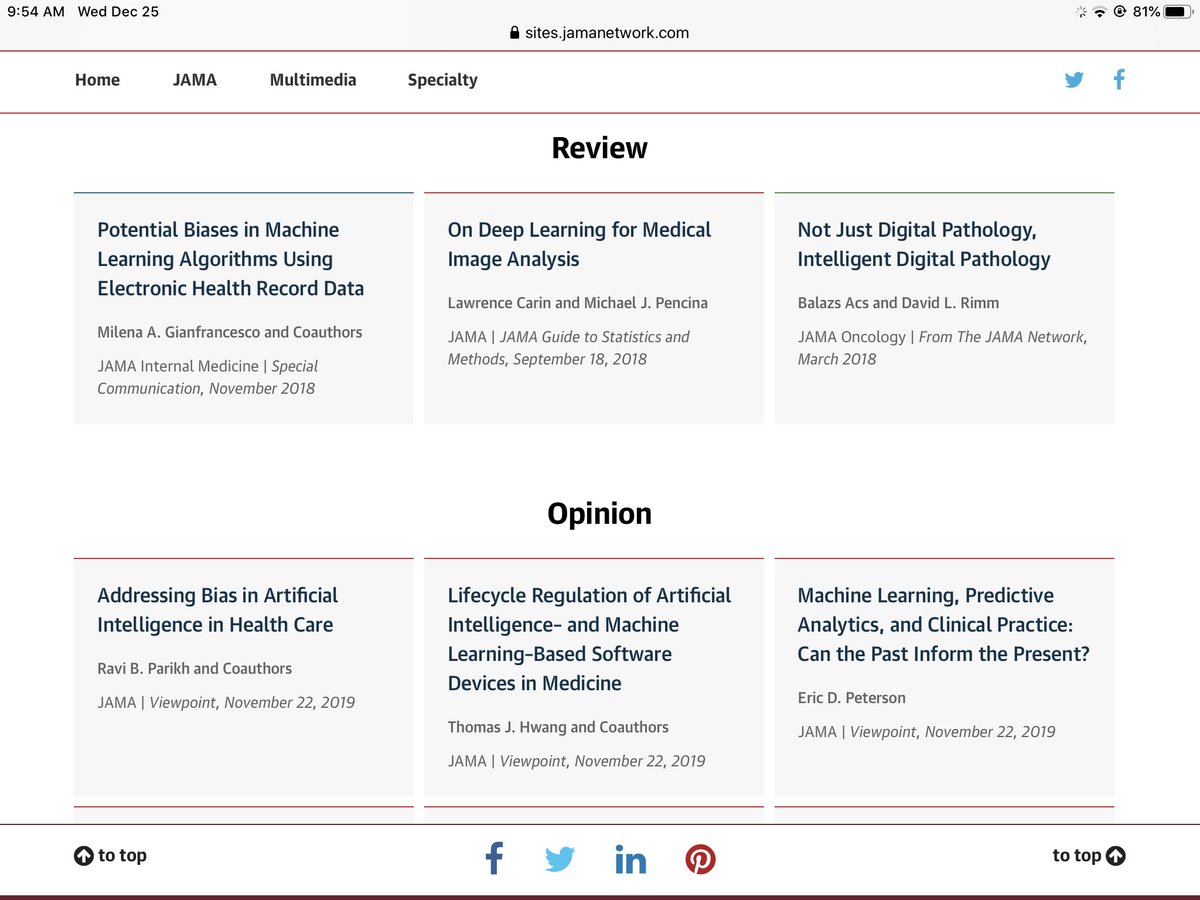Tap 'JAMA Guide to Statistics and Methods' citation

pos(569,348)
